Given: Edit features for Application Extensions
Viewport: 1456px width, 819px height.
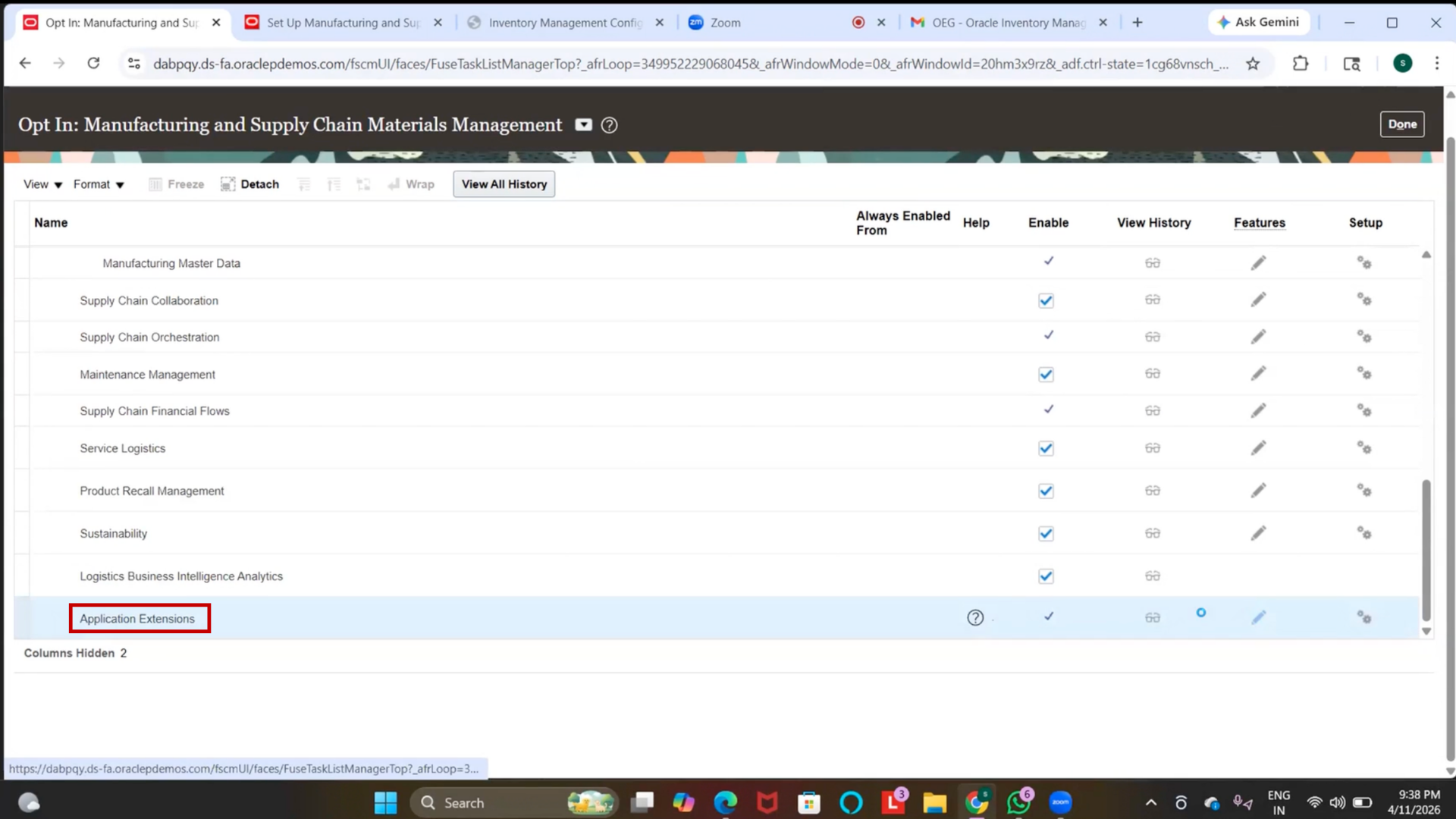Looking at the screenshot, I should [x=1258, y=618].
